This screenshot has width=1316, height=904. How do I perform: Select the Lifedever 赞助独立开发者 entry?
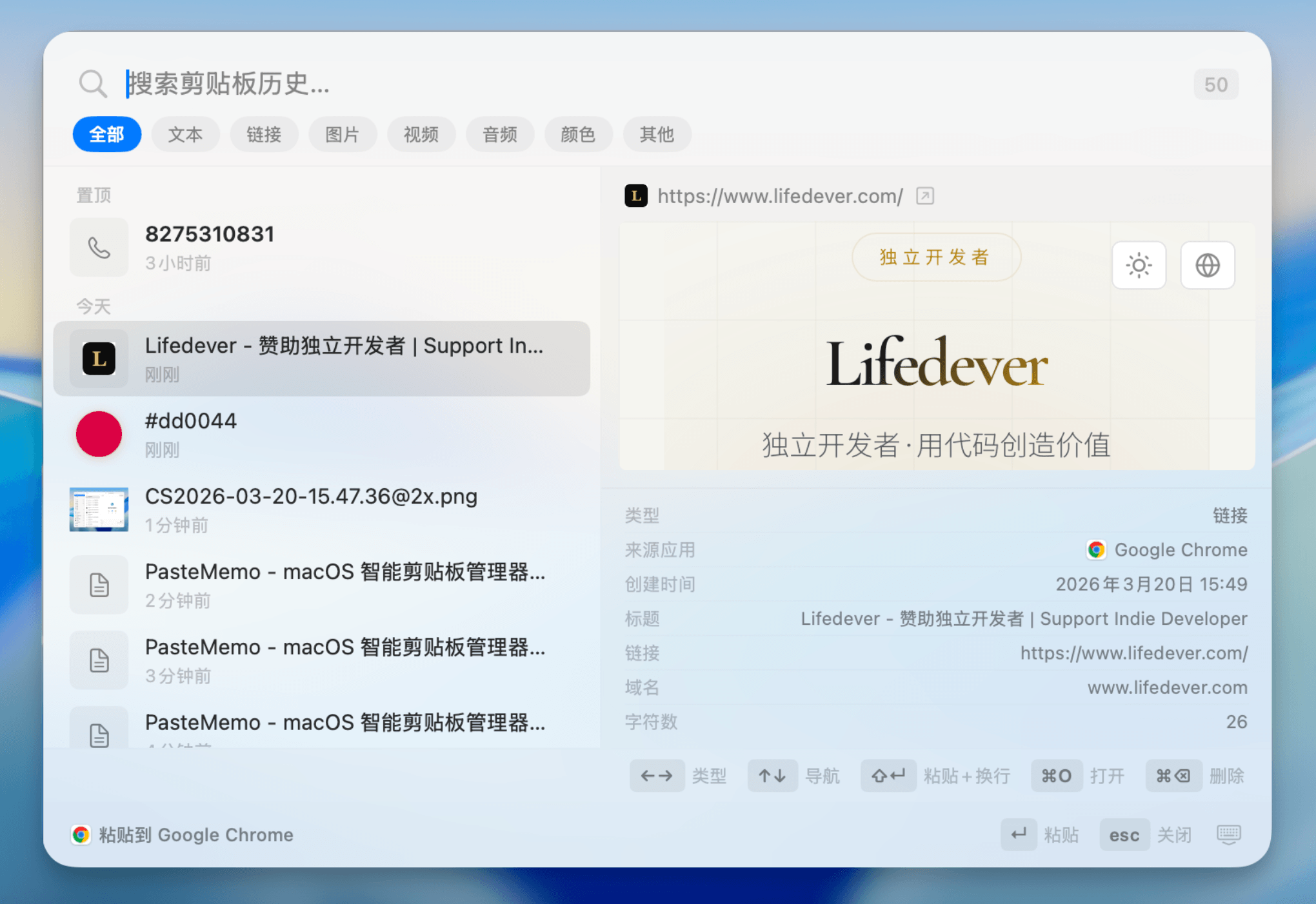[322, 359]
